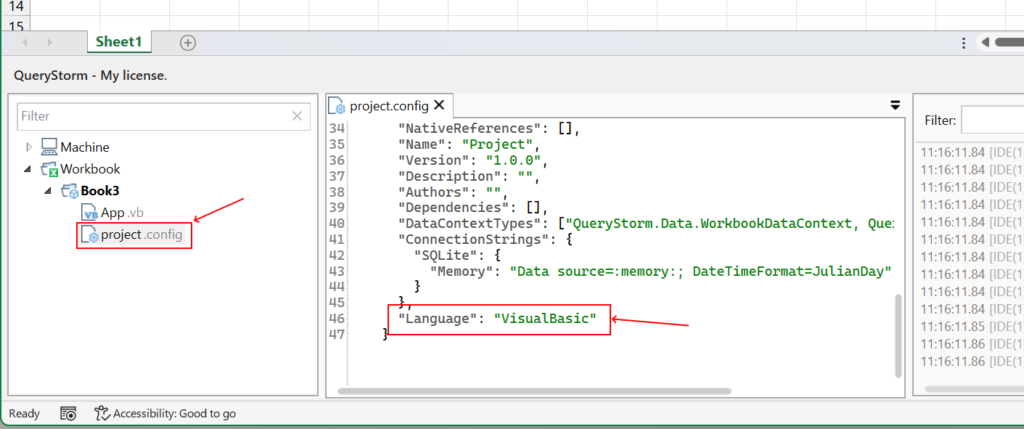This screenshot has height=429, width=1024.
Task: Select row header 14 in spreadsheet
Action: point(14,7)
